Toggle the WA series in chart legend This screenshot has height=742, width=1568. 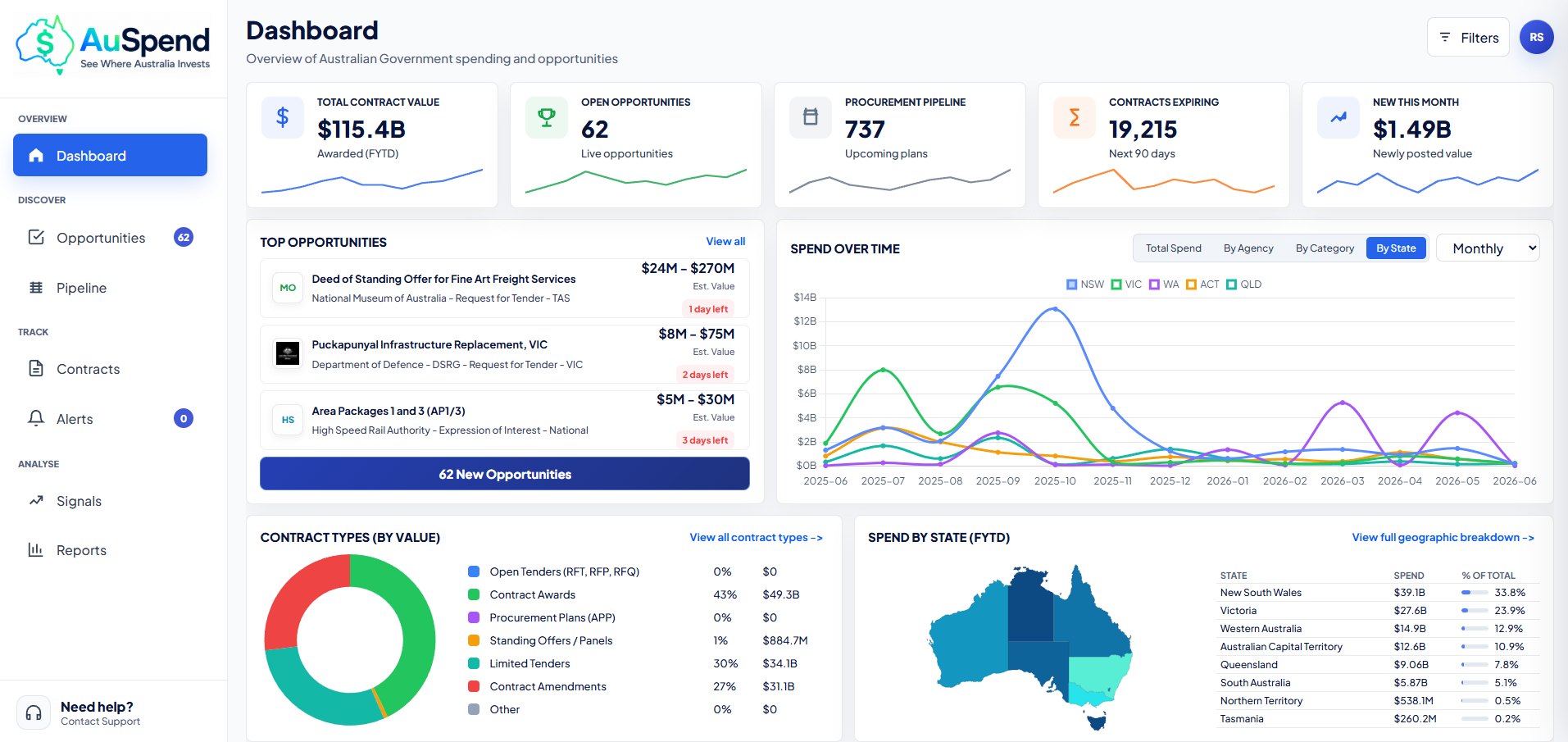pyautogui.click(x=1164, y=285)
